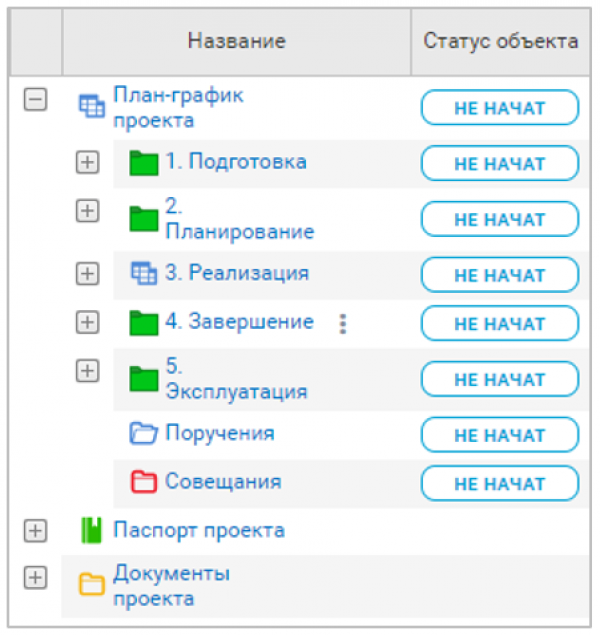Click the yellow folder icon of Документы проекта
This screenshot has width=600, height=635.
pyautogui.click(x=92, y=584)
